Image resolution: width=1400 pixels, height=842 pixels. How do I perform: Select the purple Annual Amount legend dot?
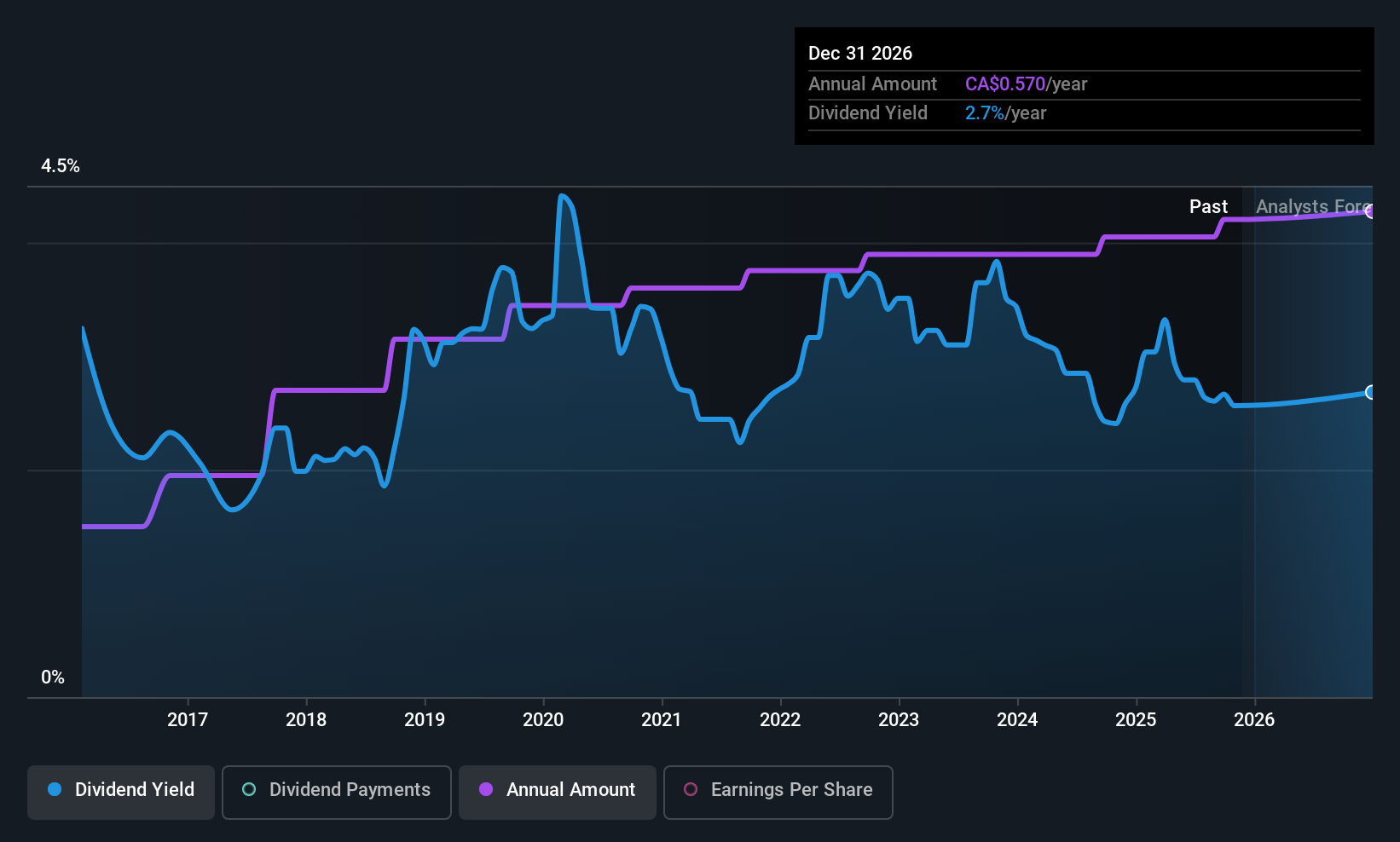[x=485, y=790]
